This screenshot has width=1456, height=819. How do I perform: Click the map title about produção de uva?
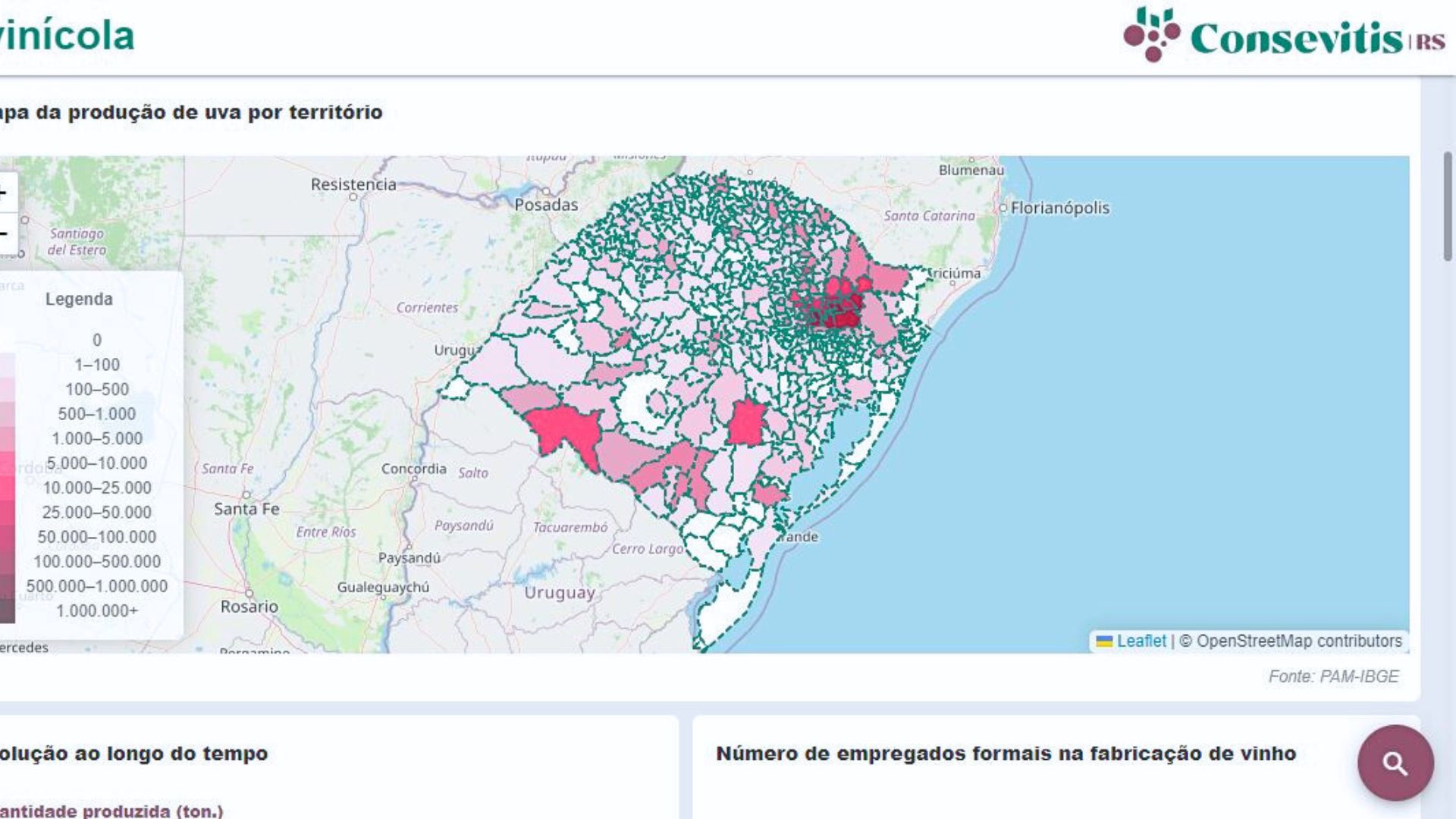click(193, 111)
